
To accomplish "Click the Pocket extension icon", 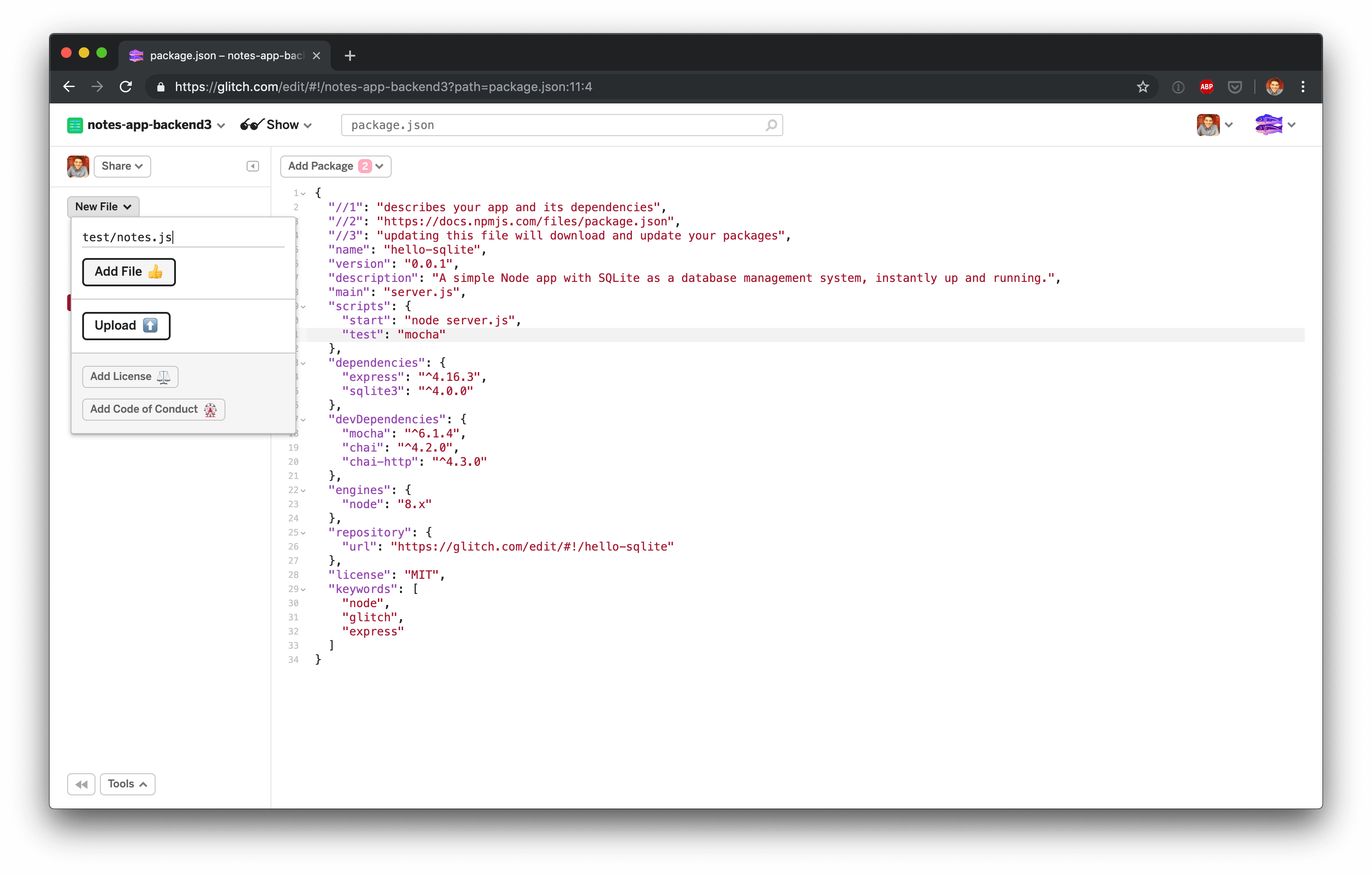I will pyautogui.click(x=1235, y=87).
